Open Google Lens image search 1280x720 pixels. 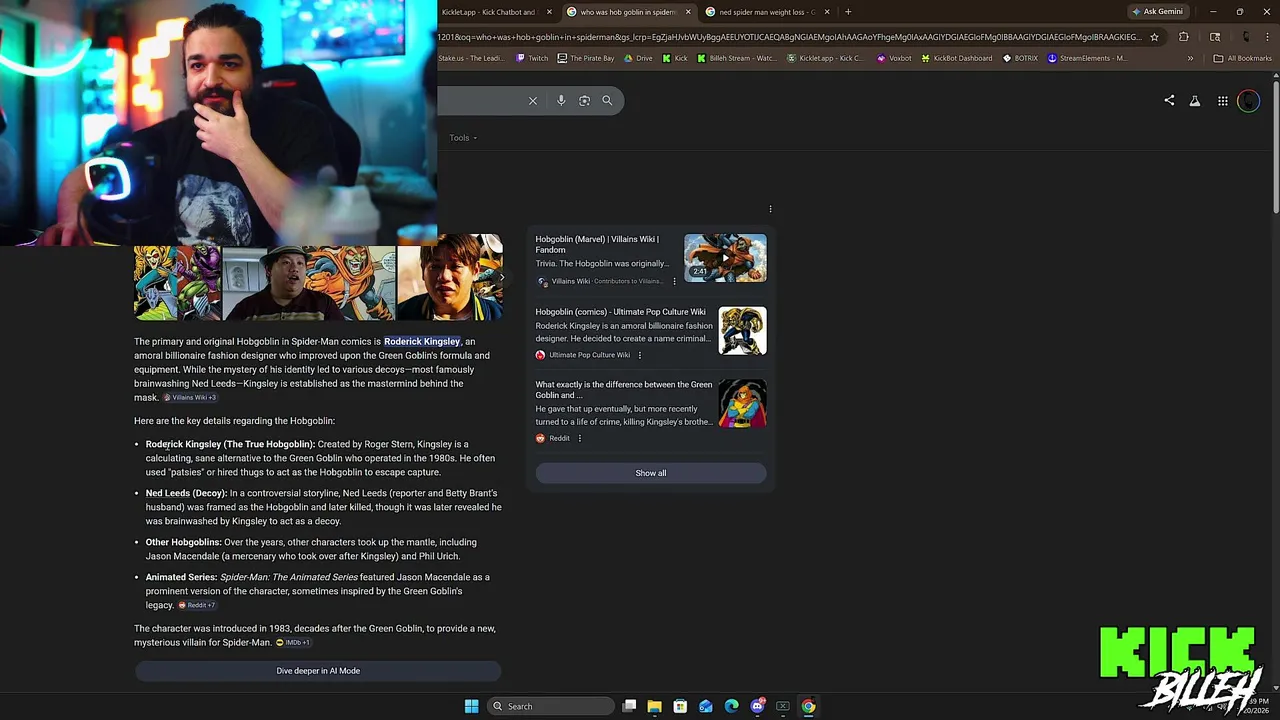(584, 101)
